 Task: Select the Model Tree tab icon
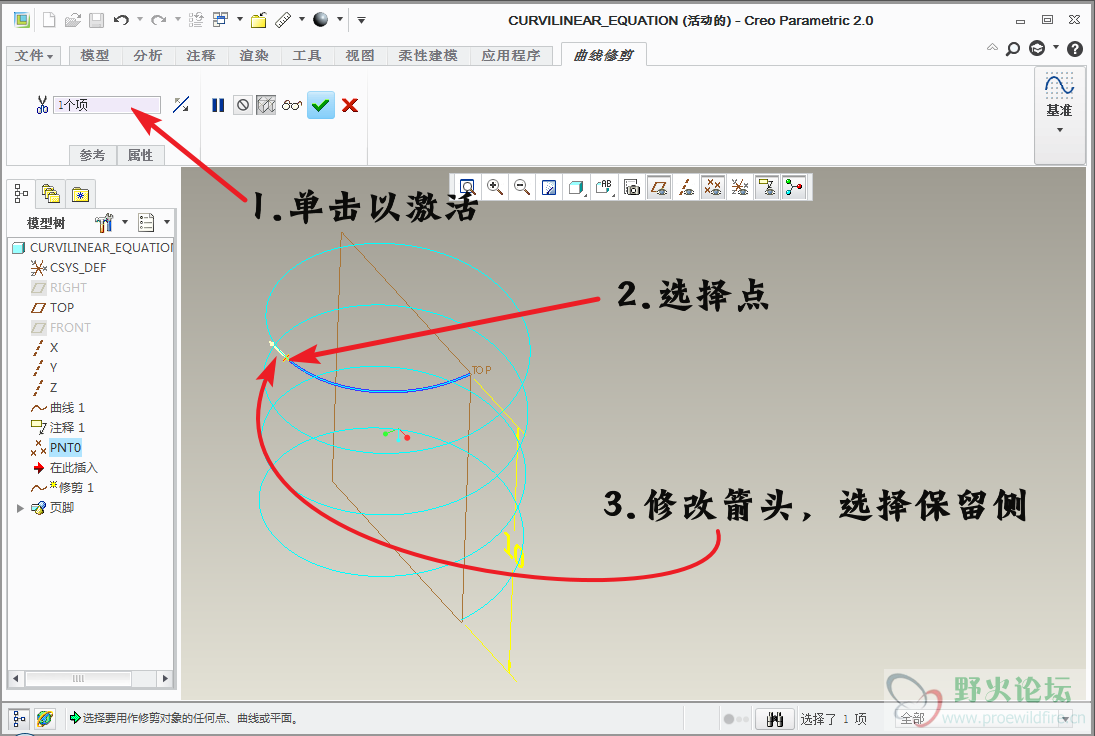coord(22,194)
